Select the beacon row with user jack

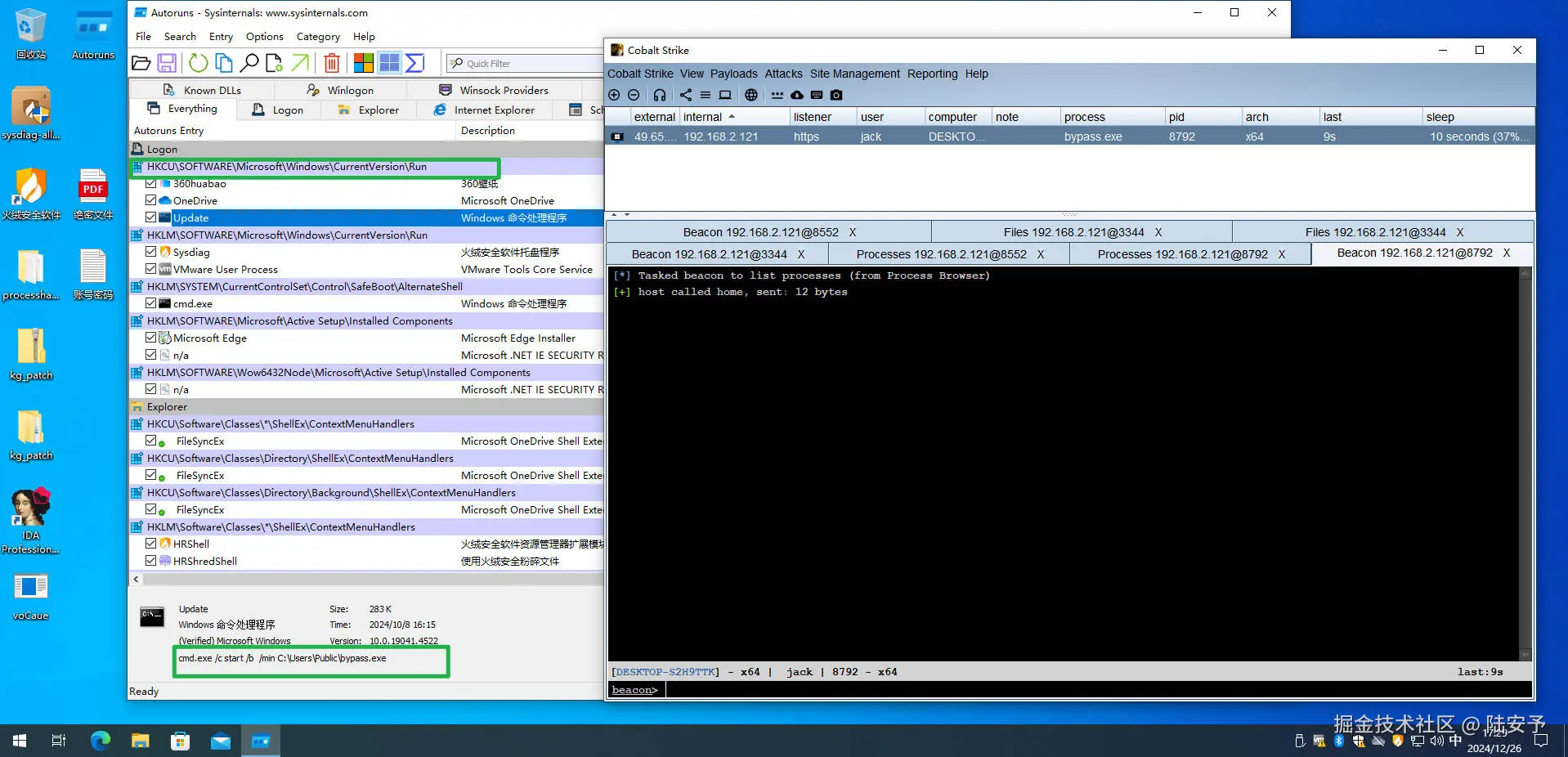pyautogui.click(x=1069, y=137)
